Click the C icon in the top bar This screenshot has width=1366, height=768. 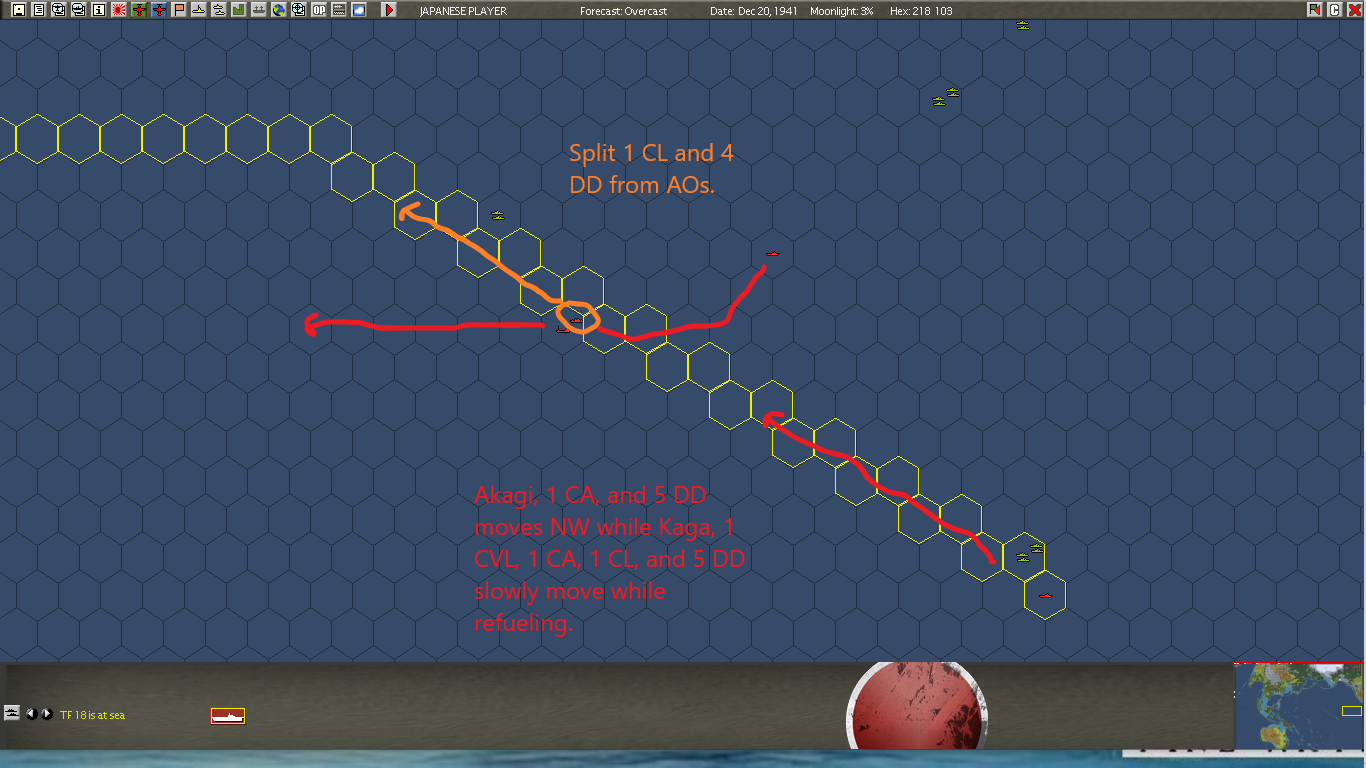coord(1334,10)
